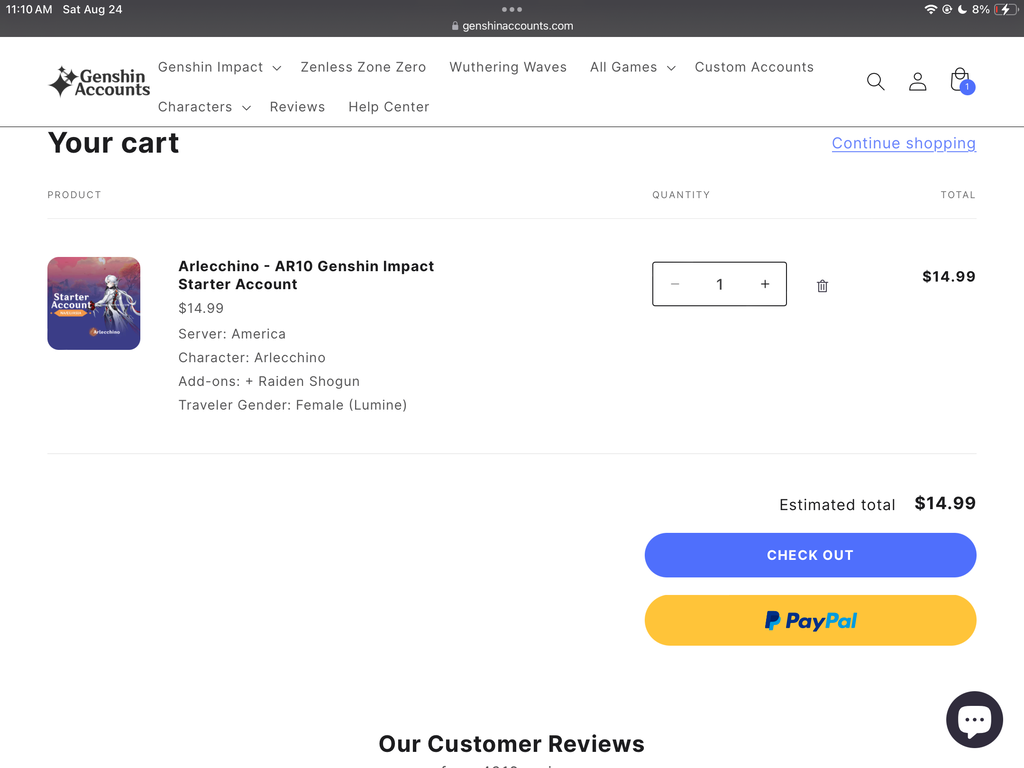
Task: Open the shopping bag cart icon
Action: (x=961, y=81)
